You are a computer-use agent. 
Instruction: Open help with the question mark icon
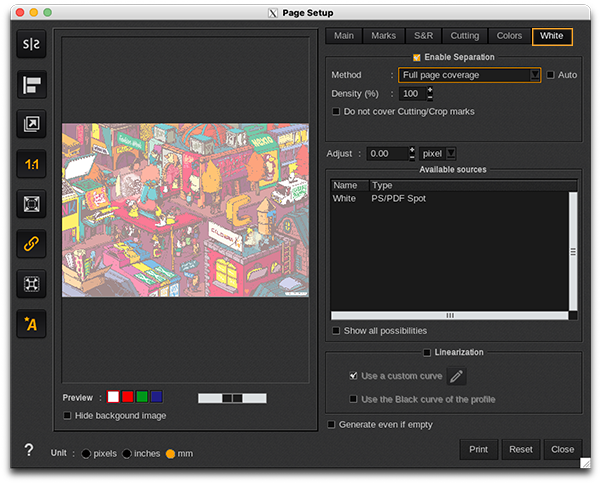pos(29,451)
